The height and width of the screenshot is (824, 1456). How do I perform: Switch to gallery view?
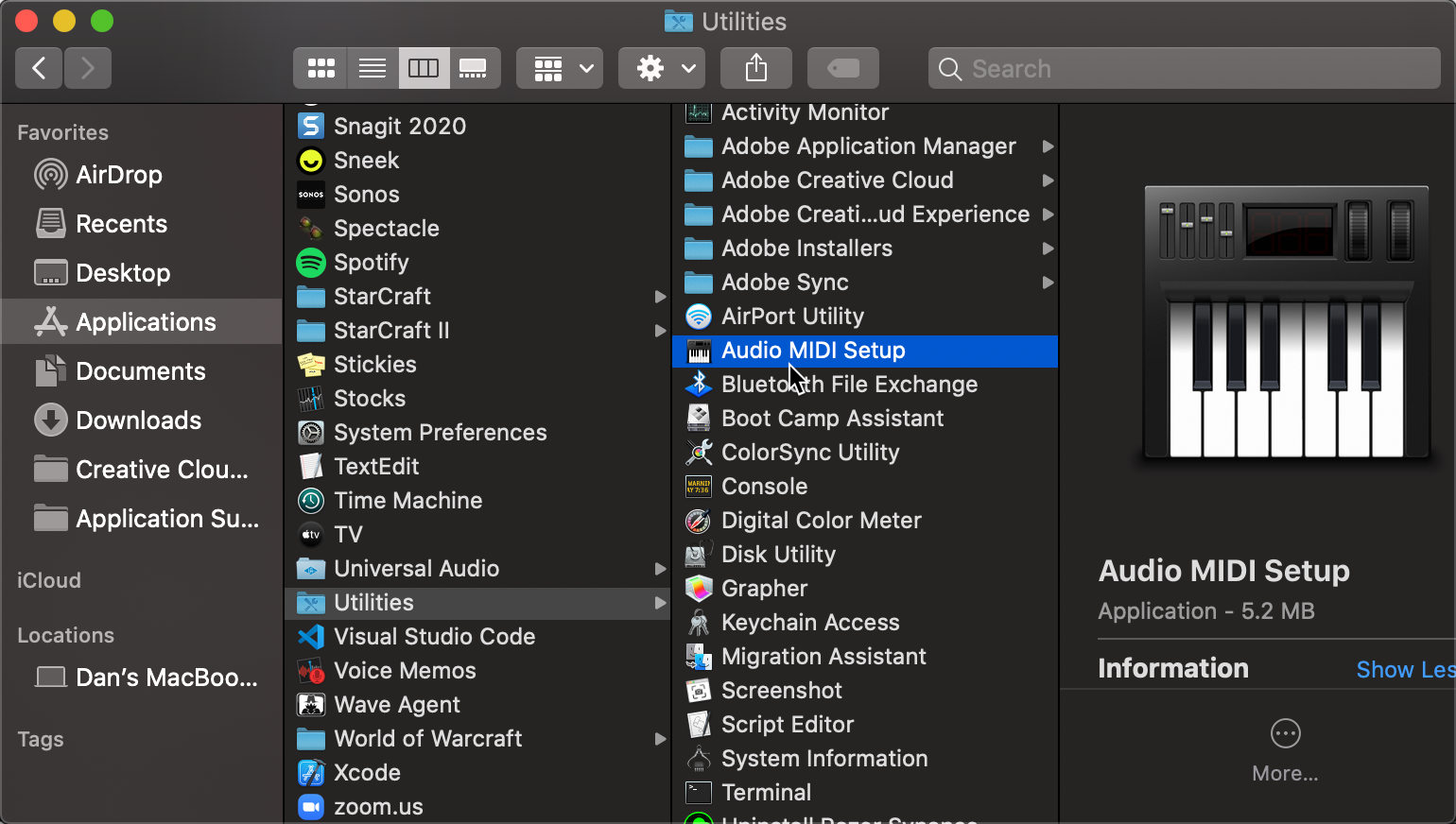pos(475,68)
